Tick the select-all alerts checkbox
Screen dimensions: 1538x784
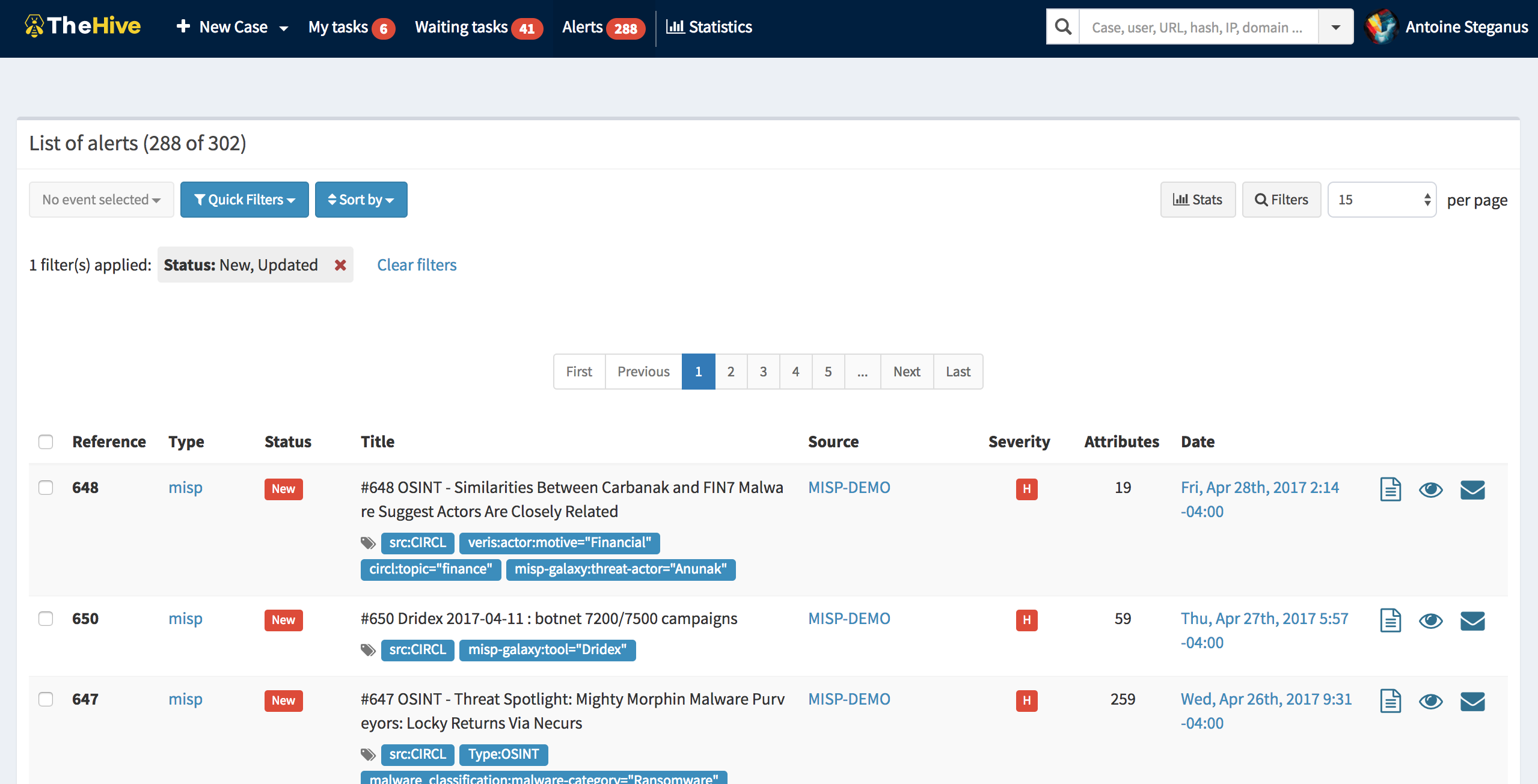pyautogui.click(x=46, y=442)
